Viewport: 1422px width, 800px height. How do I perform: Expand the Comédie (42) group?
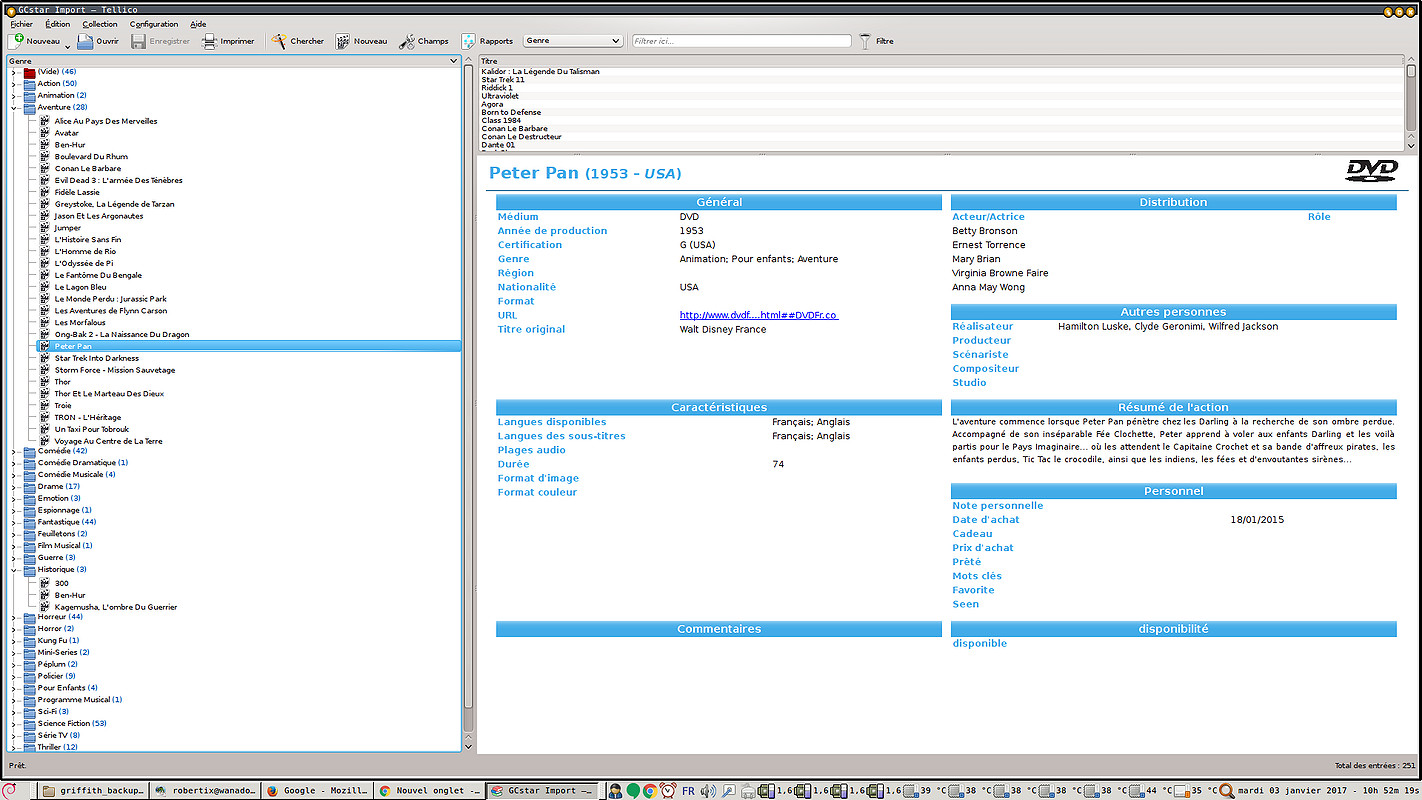(x=14, y=451)
